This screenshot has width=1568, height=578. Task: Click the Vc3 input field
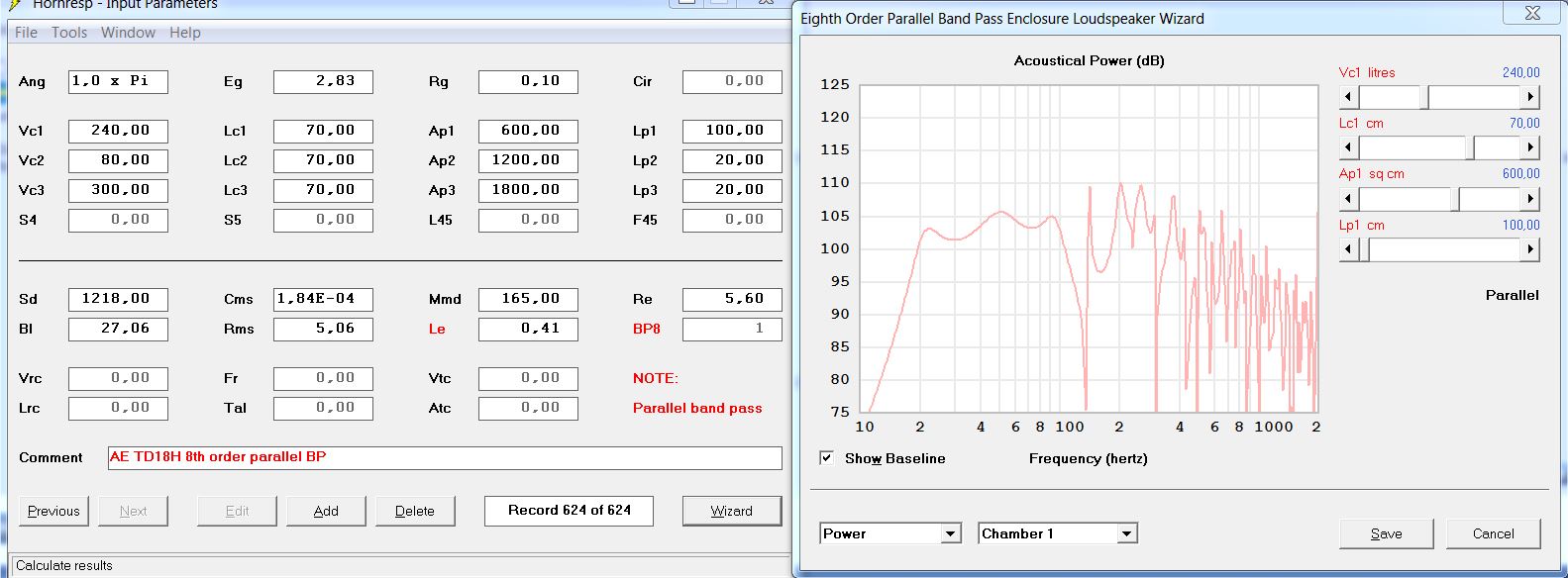pos(118,190)
